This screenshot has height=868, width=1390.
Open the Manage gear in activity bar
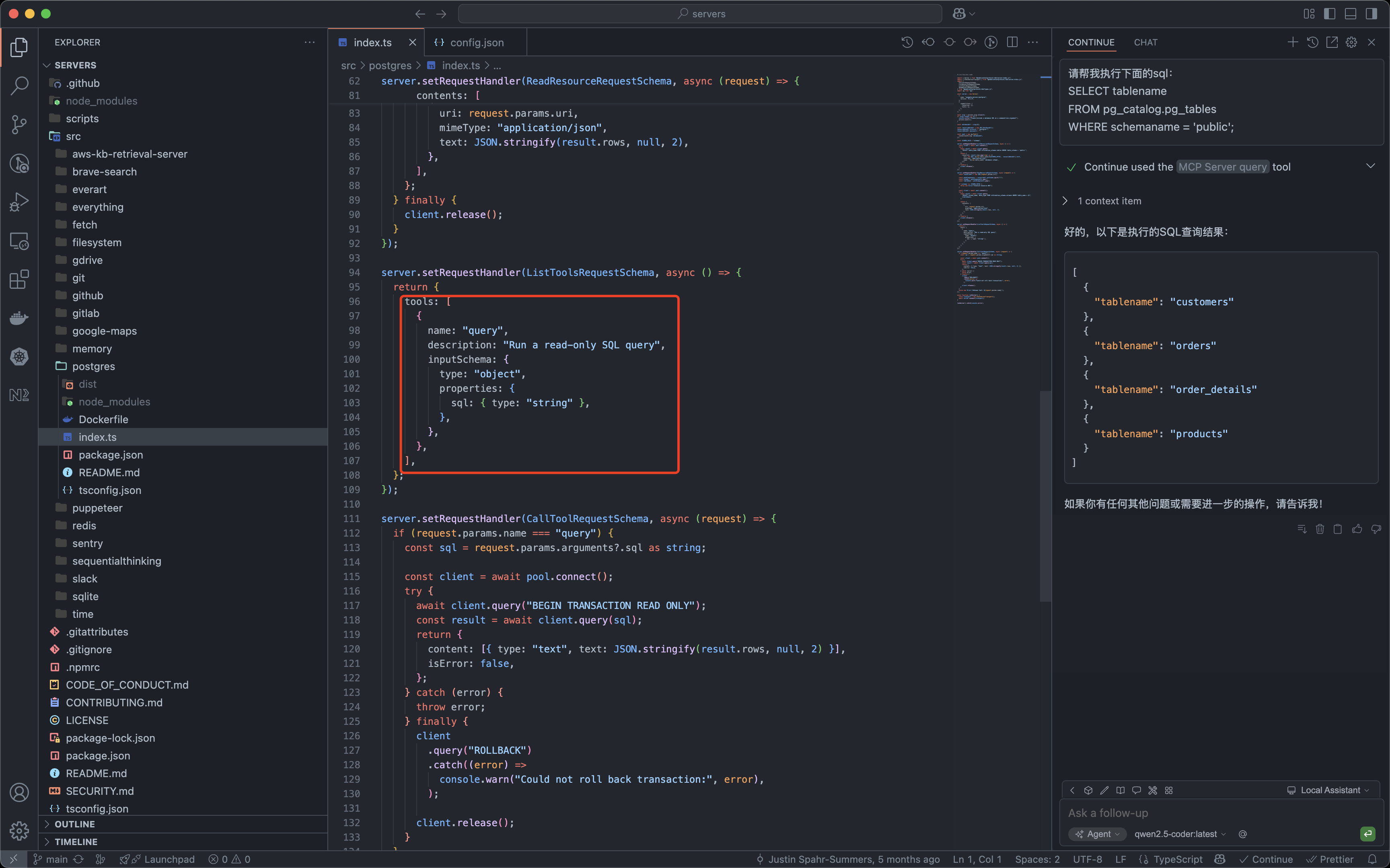19,831
